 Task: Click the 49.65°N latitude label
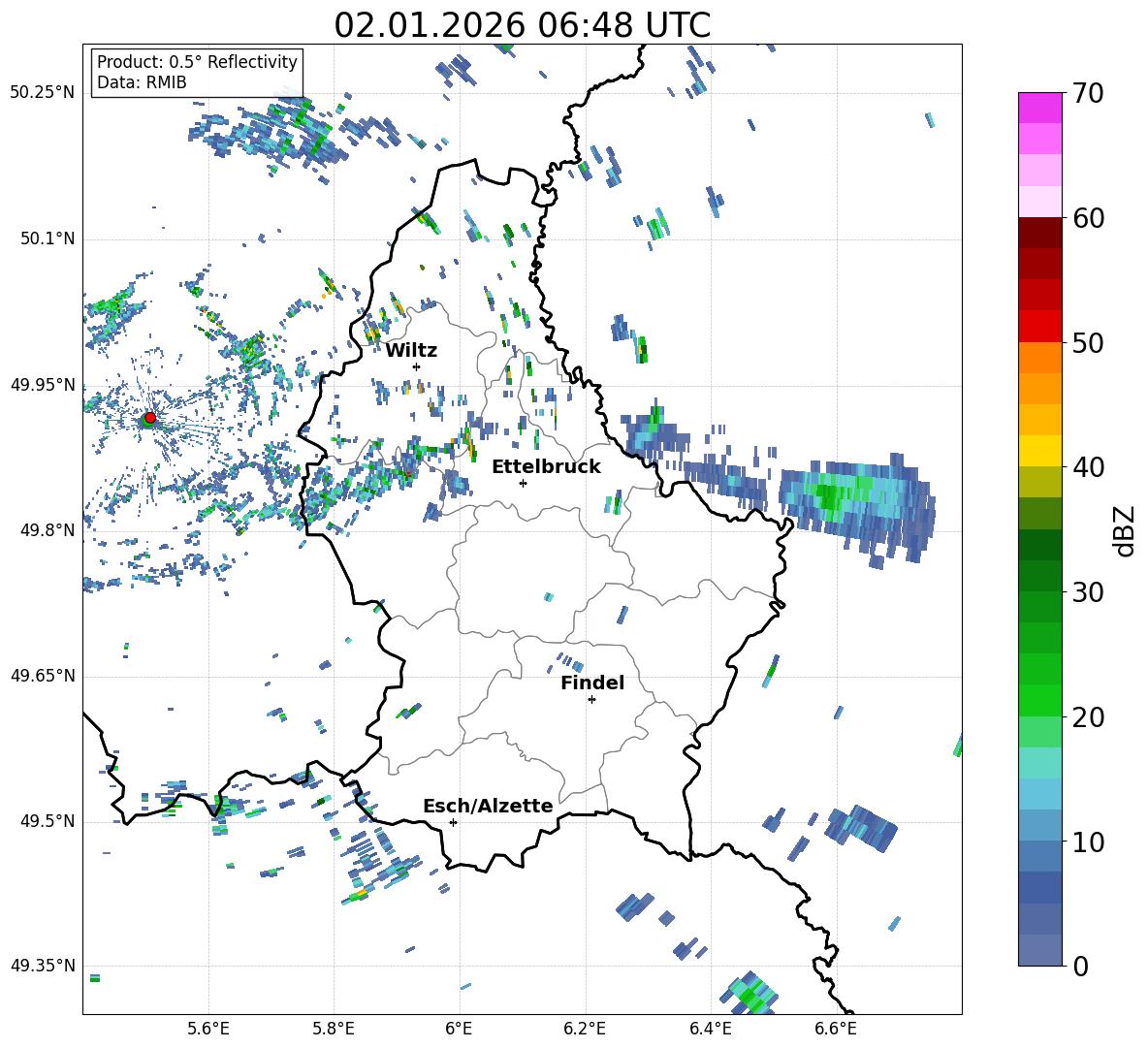point(43,675)
